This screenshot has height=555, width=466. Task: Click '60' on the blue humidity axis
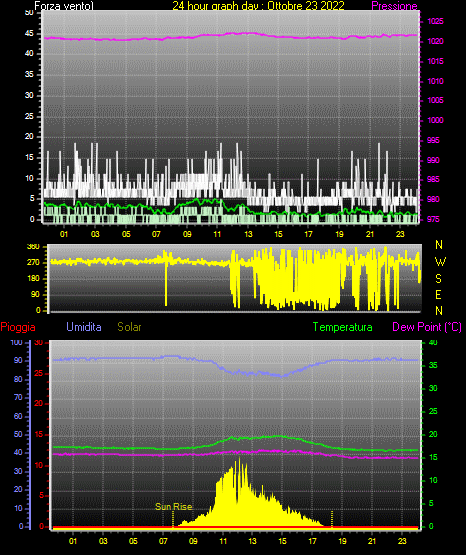click(18, 416)
